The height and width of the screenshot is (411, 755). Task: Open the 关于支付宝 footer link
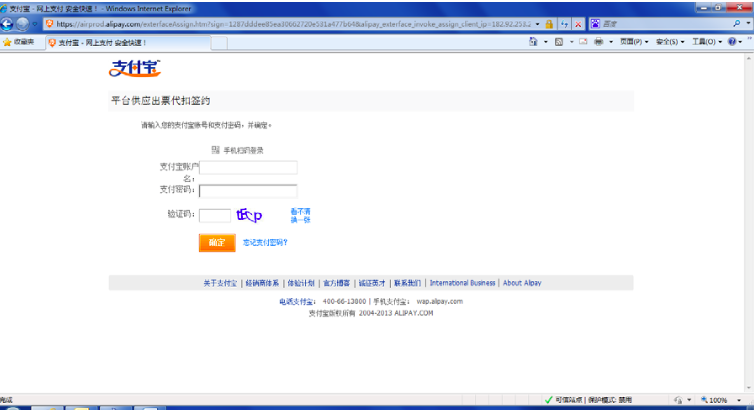[220, 283]
